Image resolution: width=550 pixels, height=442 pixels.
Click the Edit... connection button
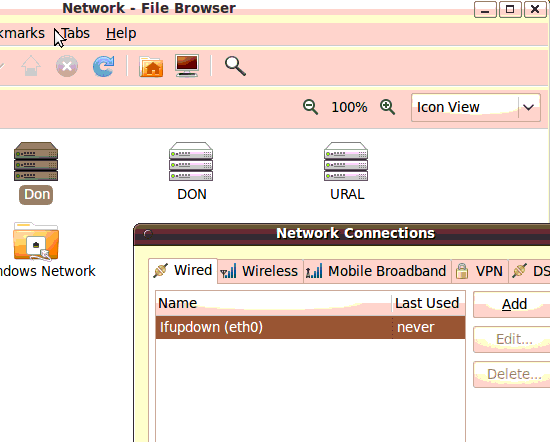pyautogui.click(x=512, y=339)
